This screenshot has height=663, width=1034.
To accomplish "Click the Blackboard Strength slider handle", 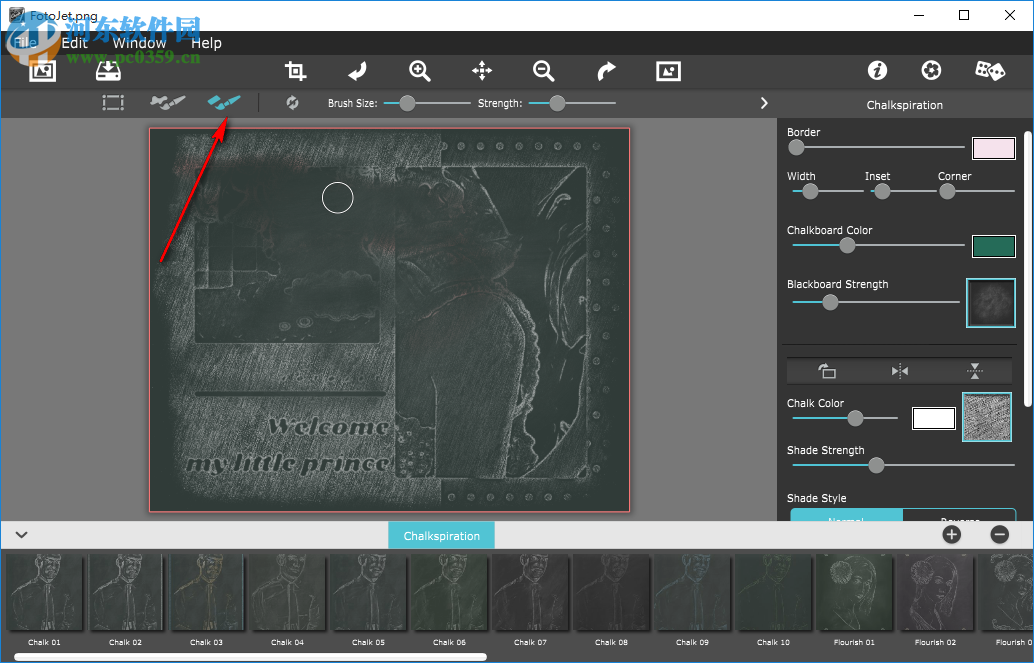I will tap(830, 302).
